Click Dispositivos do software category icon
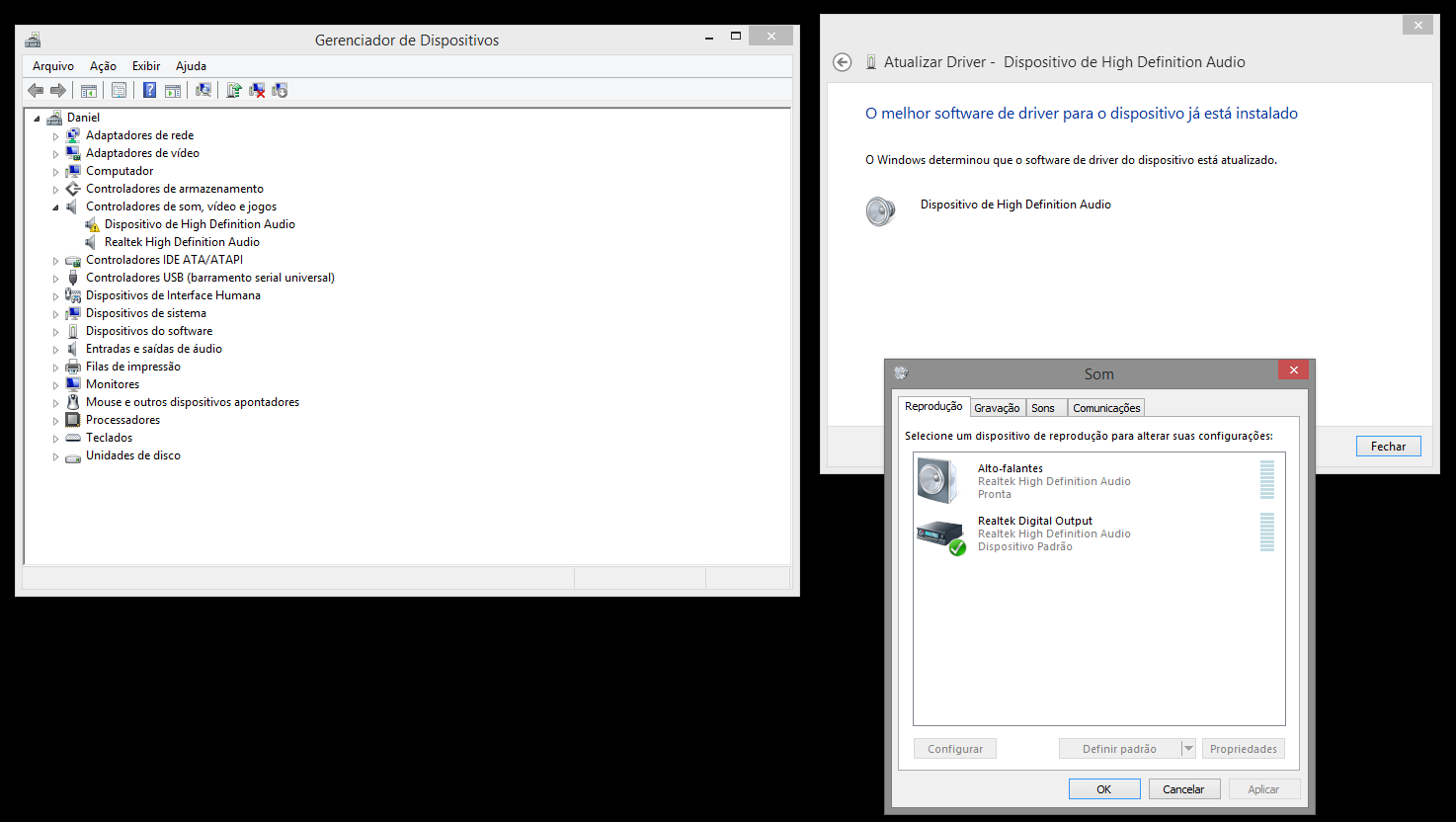The height and width of the screenshot is (822, 1456). [73, 331]
